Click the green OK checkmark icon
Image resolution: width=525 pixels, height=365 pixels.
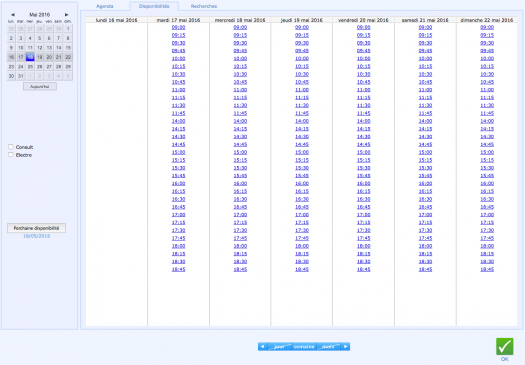point(505,346)
